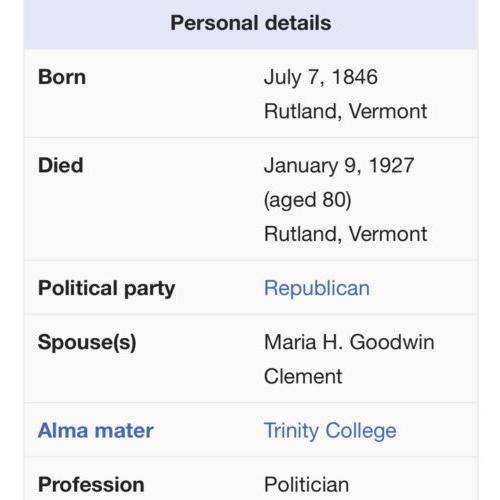This screenshot has width=500, height=500.
Task: Click the Born label
Action: 62,77
